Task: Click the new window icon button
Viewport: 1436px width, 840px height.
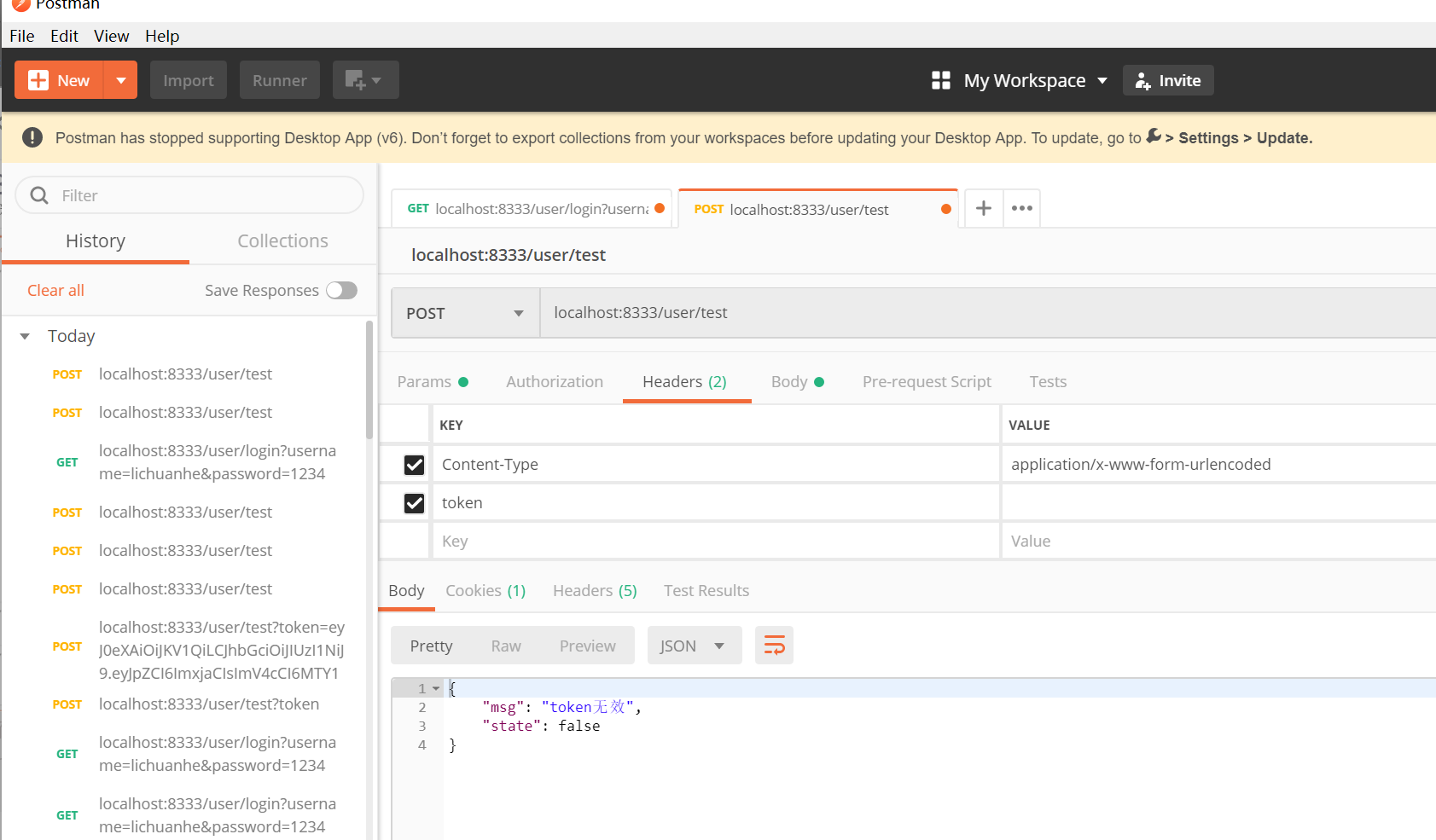Action: (x=365, y=80)
